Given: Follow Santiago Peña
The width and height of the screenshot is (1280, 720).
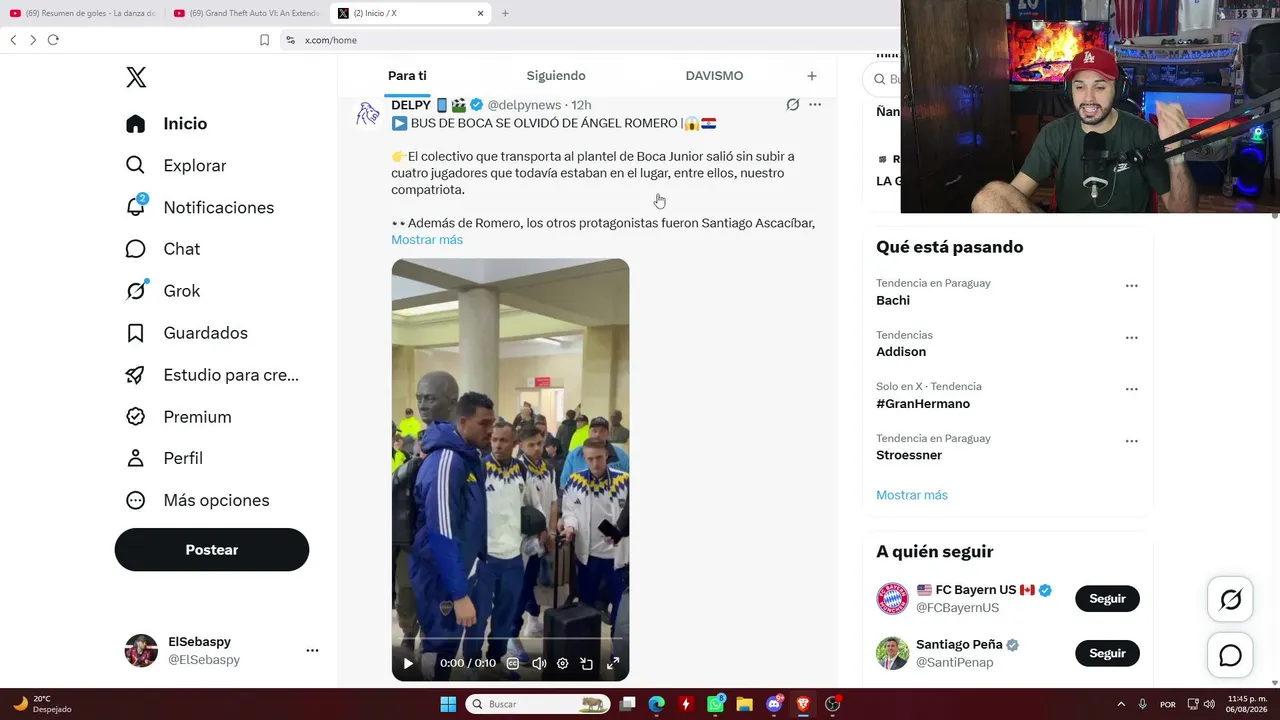Looking at the screenshot, I should coord(1107,653).
